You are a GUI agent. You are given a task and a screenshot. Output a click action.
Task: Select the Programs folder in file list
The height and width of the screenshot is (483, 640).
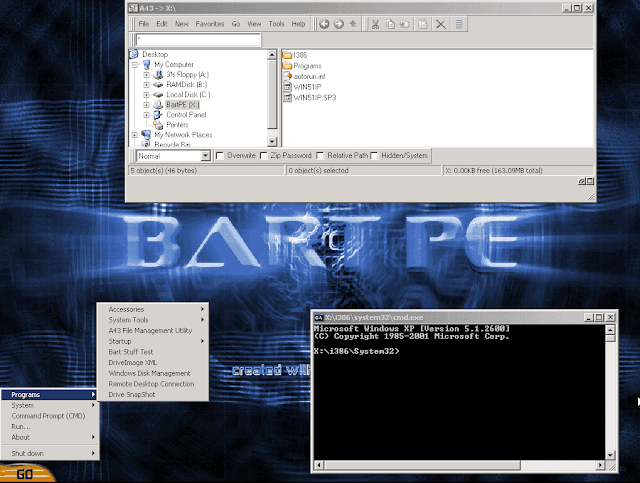coord(302,66)
